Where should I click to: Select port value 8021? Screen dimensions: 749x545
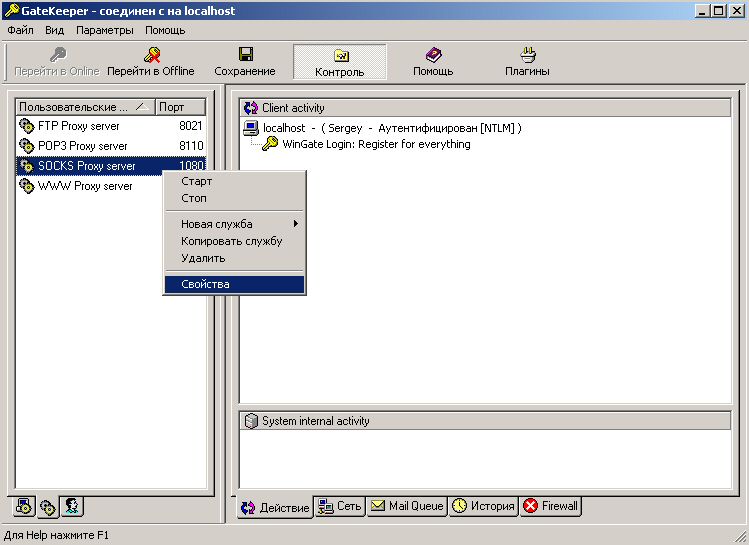point(191,126)
